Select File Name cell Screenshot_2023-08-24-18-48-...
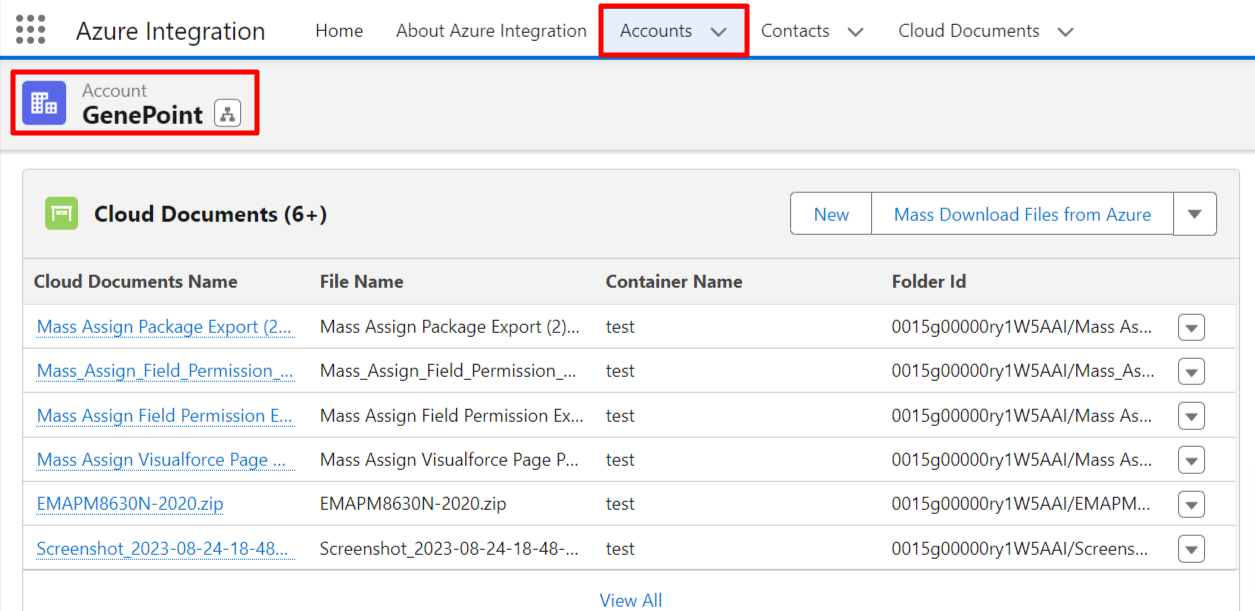Image resolution: width=1255 pixels, height=611 pixels. 449,548
